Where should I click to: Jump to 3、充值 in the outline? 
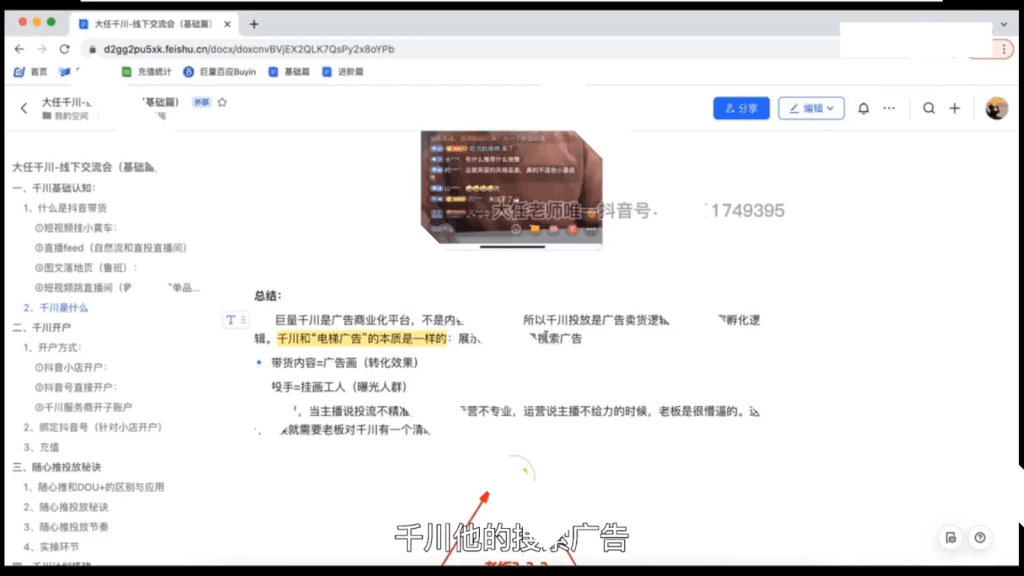click(41, 447)
